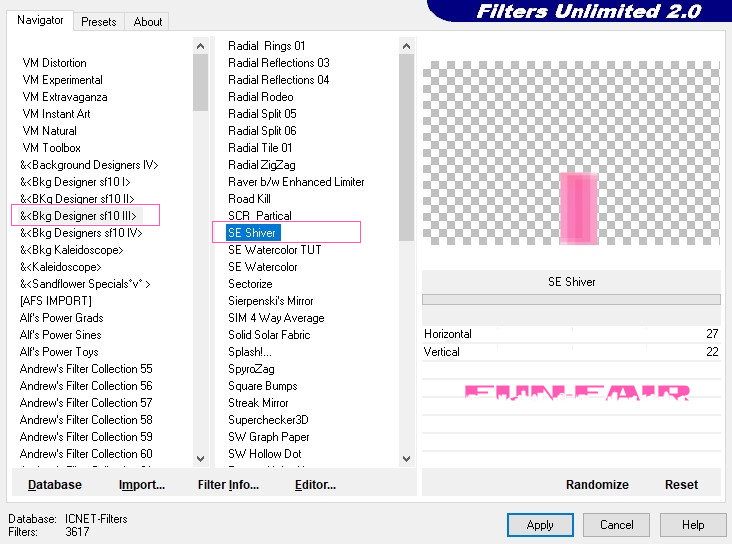Select the SE Watercolor filter
Viewport: 732px width, 544px height.
pos(262,267)
